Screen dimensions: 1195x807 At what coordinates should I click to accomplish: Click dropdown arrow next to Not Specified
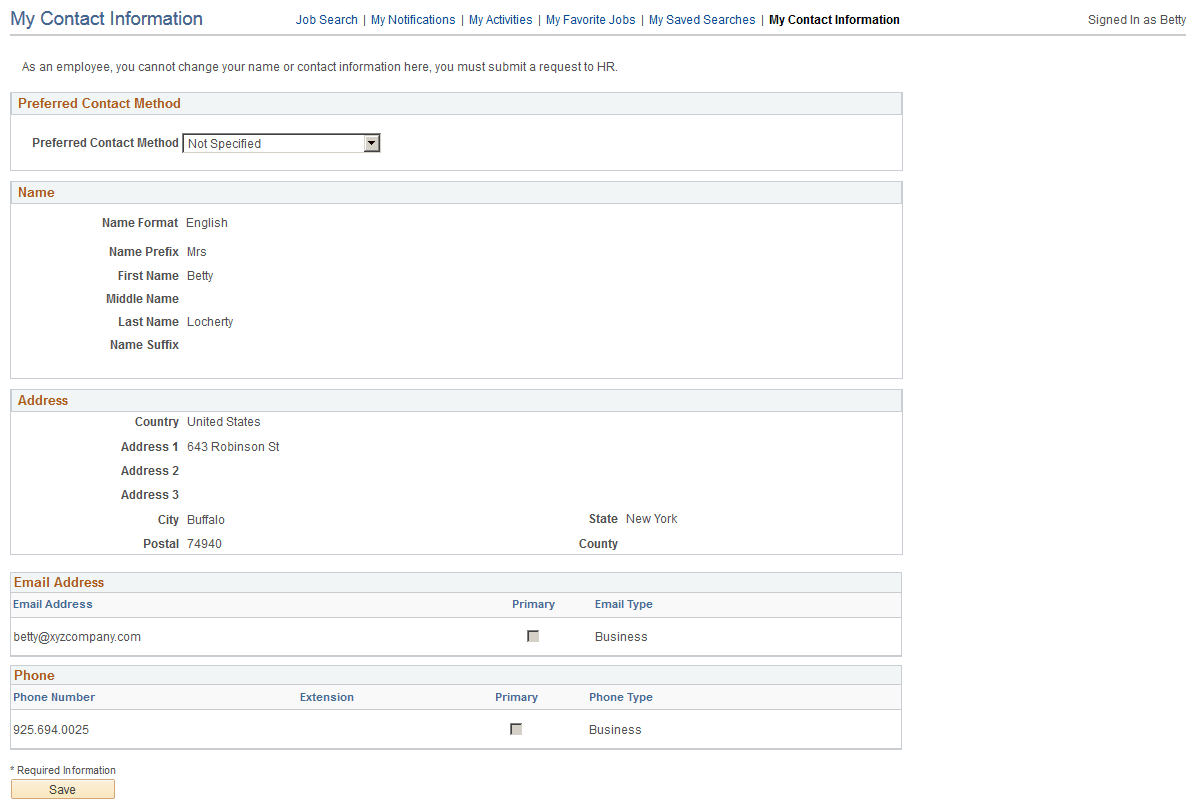[371, 143]
